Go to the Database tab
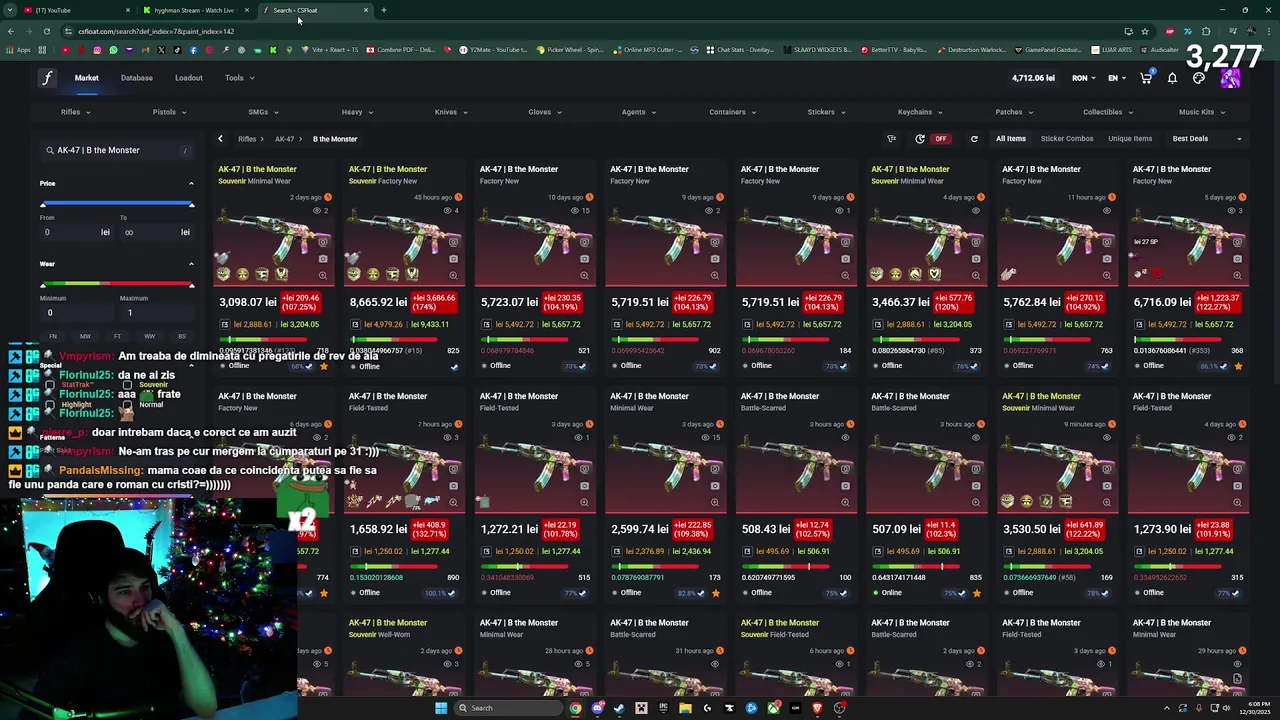The height and width of the screenshot is (720, 1280). click(x=137, y=78)
